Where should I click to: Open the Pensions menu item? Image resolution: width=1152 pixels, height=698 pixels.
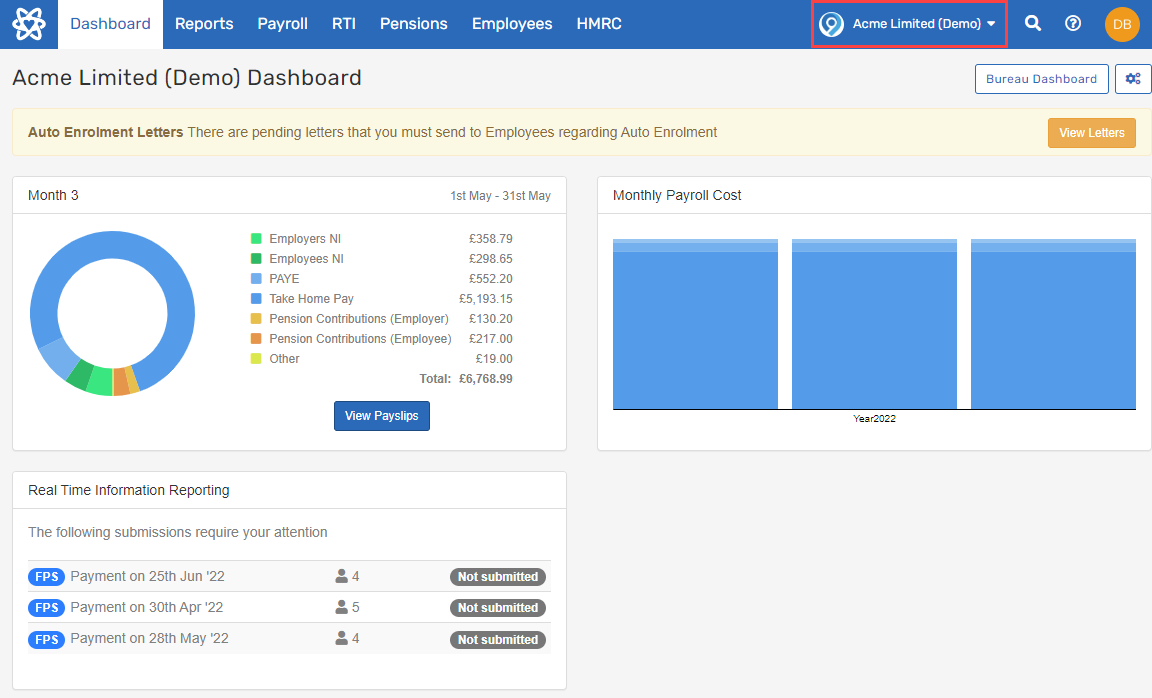click(x=413, y=24)
